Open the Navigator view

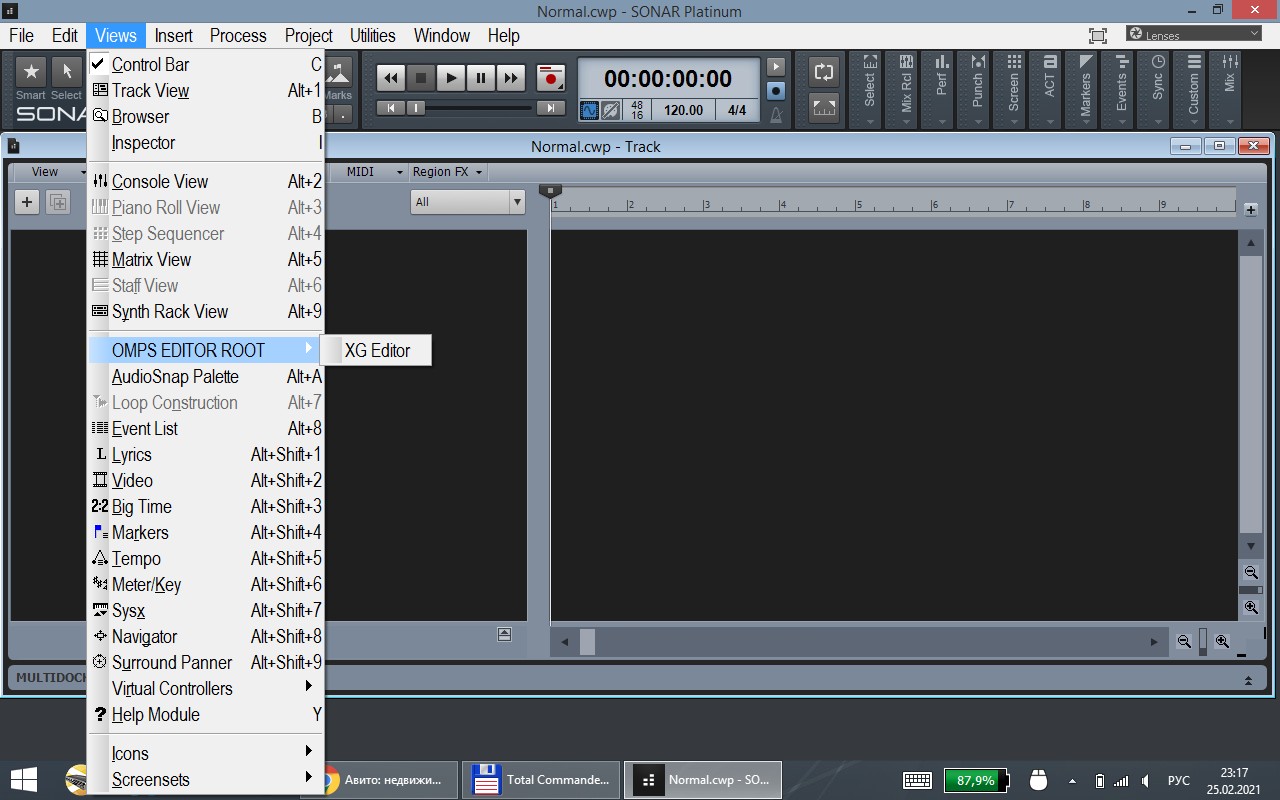pos(206,636)
